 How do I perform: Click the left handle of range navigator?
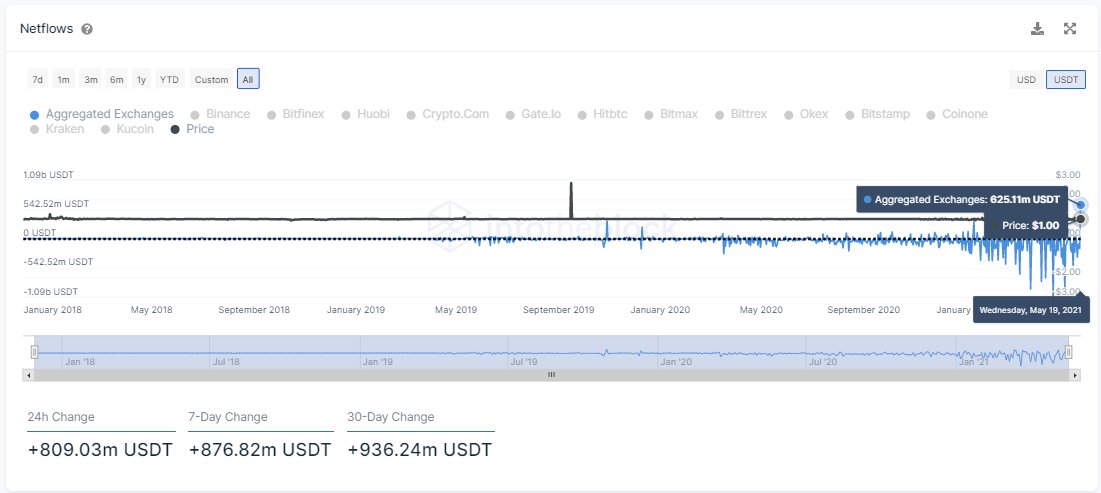34,352
